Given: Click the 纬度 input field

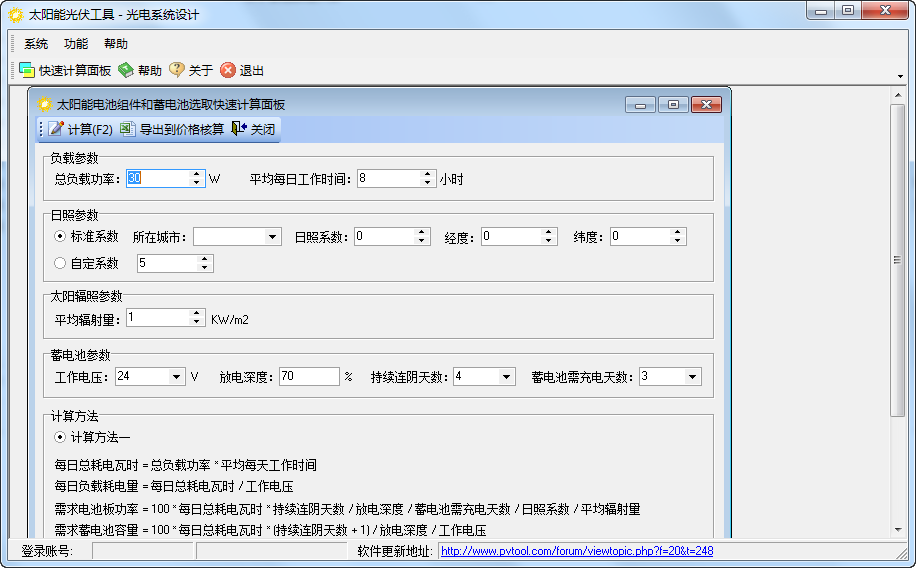Looking at the screenshot, I should pos(640,236).
